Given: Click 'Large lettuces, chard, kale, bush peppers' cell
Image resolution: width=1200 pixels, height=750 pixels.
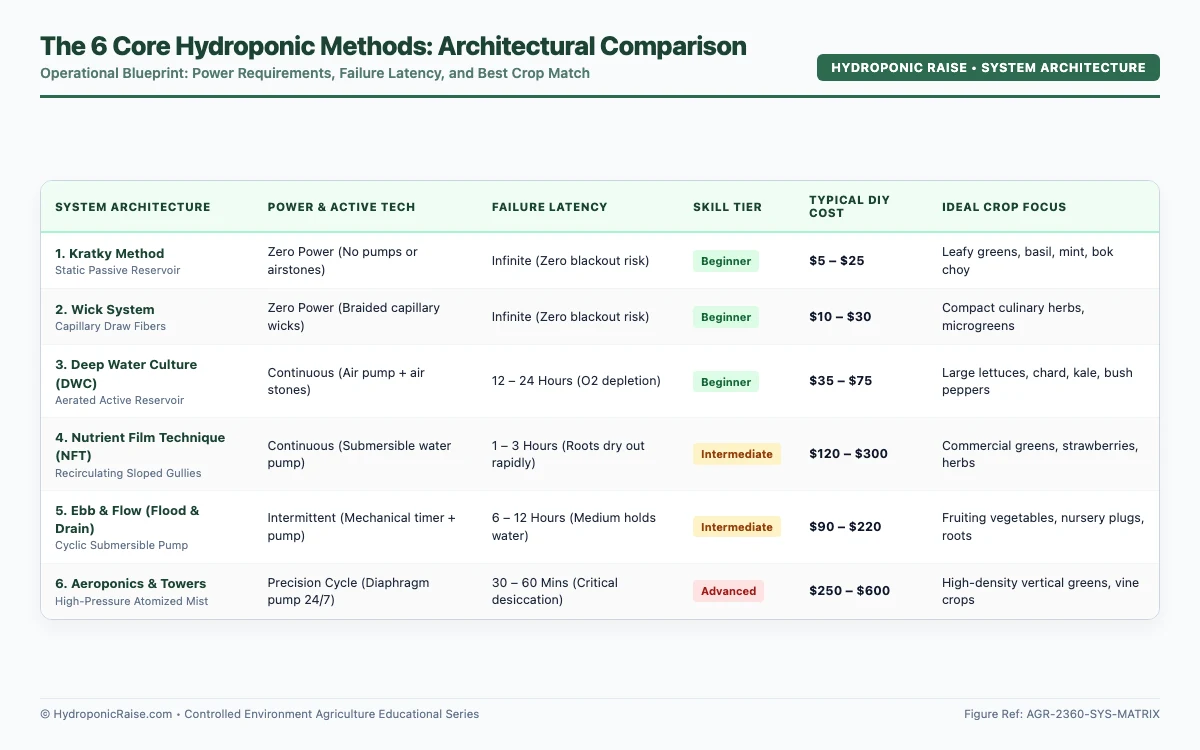Looking at the screenshot, I should coord(1038,382).
